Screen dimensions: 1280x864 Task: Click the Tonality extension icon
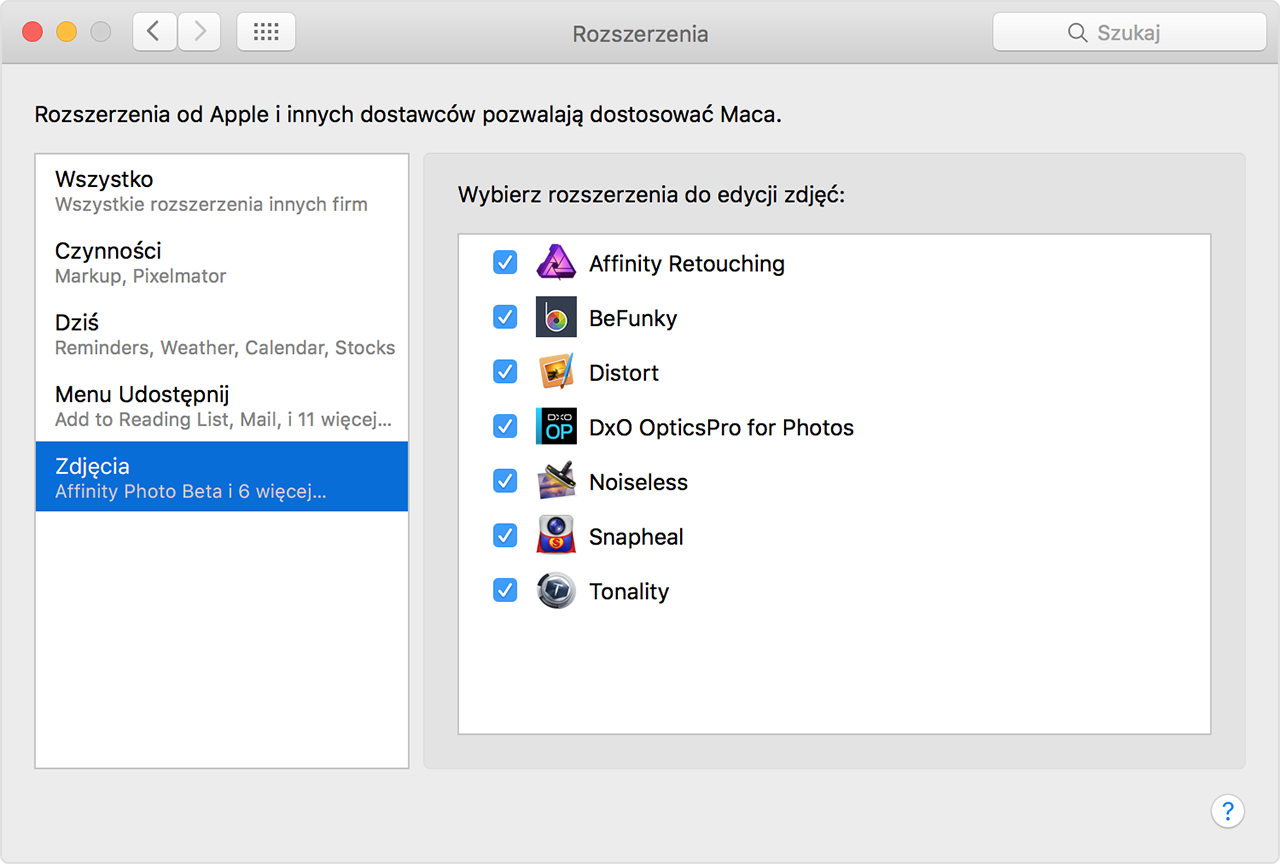(556, 591)
